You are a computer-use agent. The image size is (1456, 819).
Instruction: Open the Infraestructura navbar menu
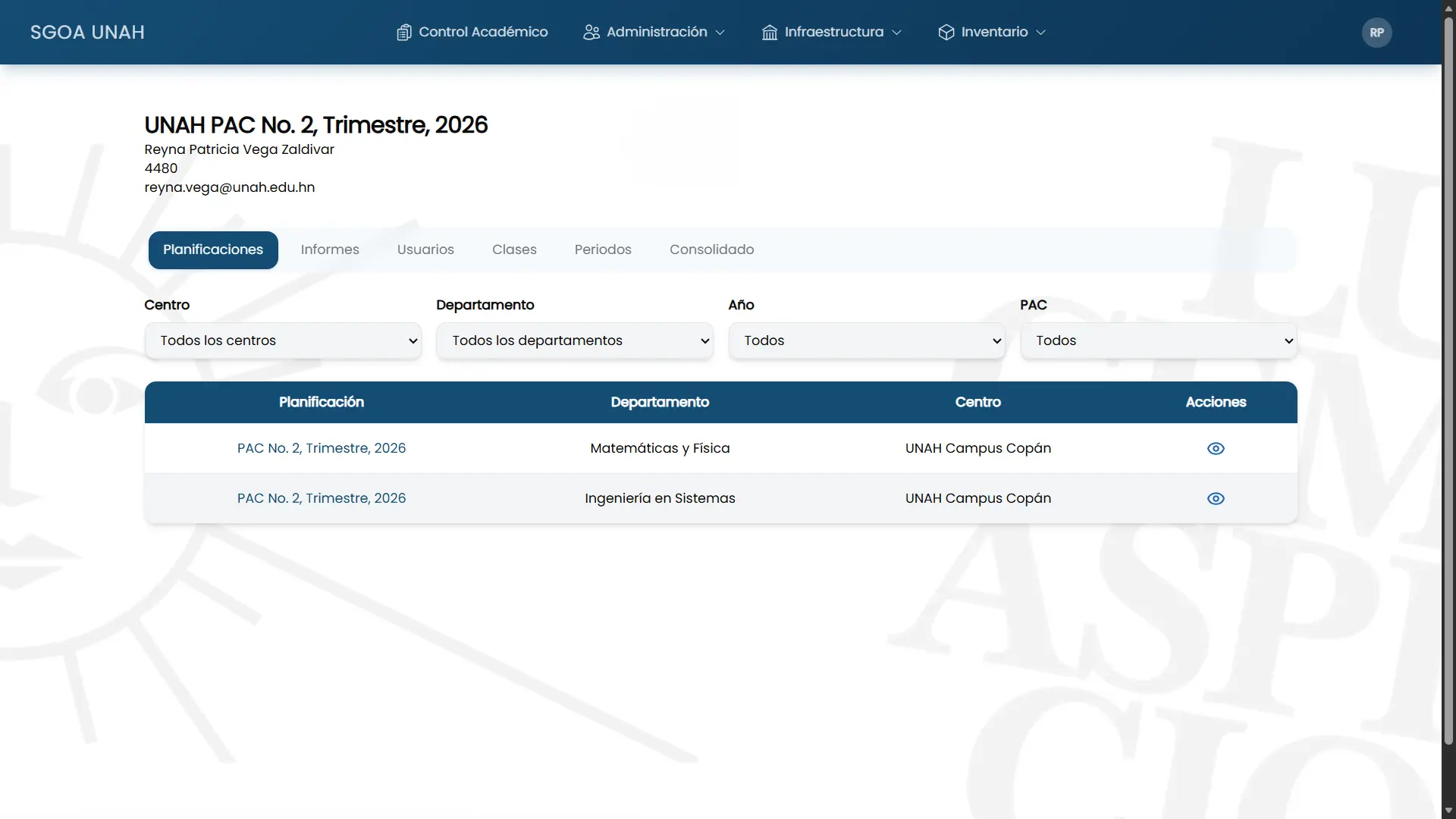832,33
